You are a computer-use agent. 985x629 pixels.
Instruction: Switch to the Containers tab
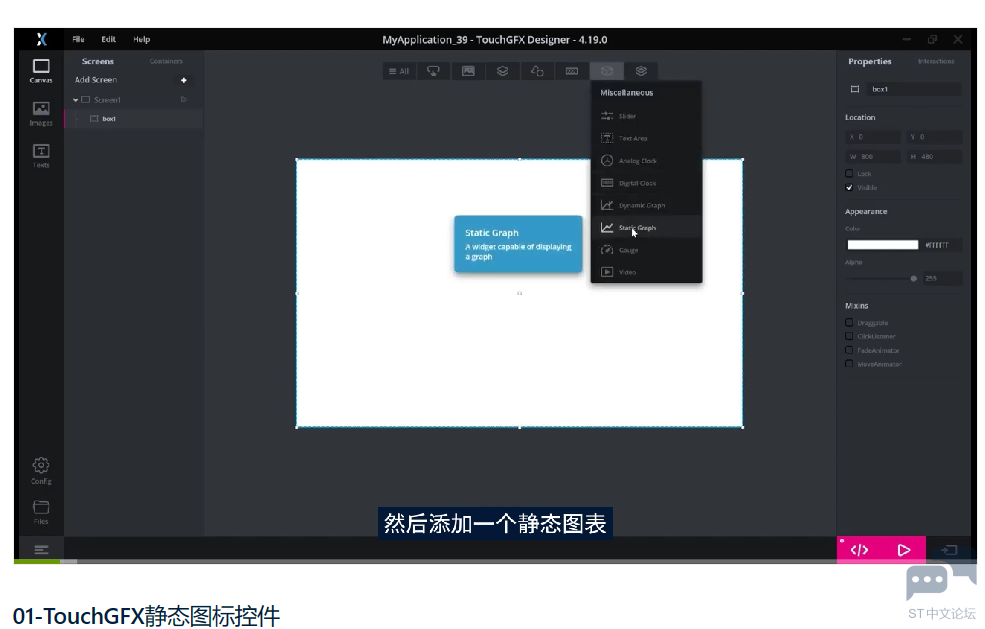click(x=166, y=61)
